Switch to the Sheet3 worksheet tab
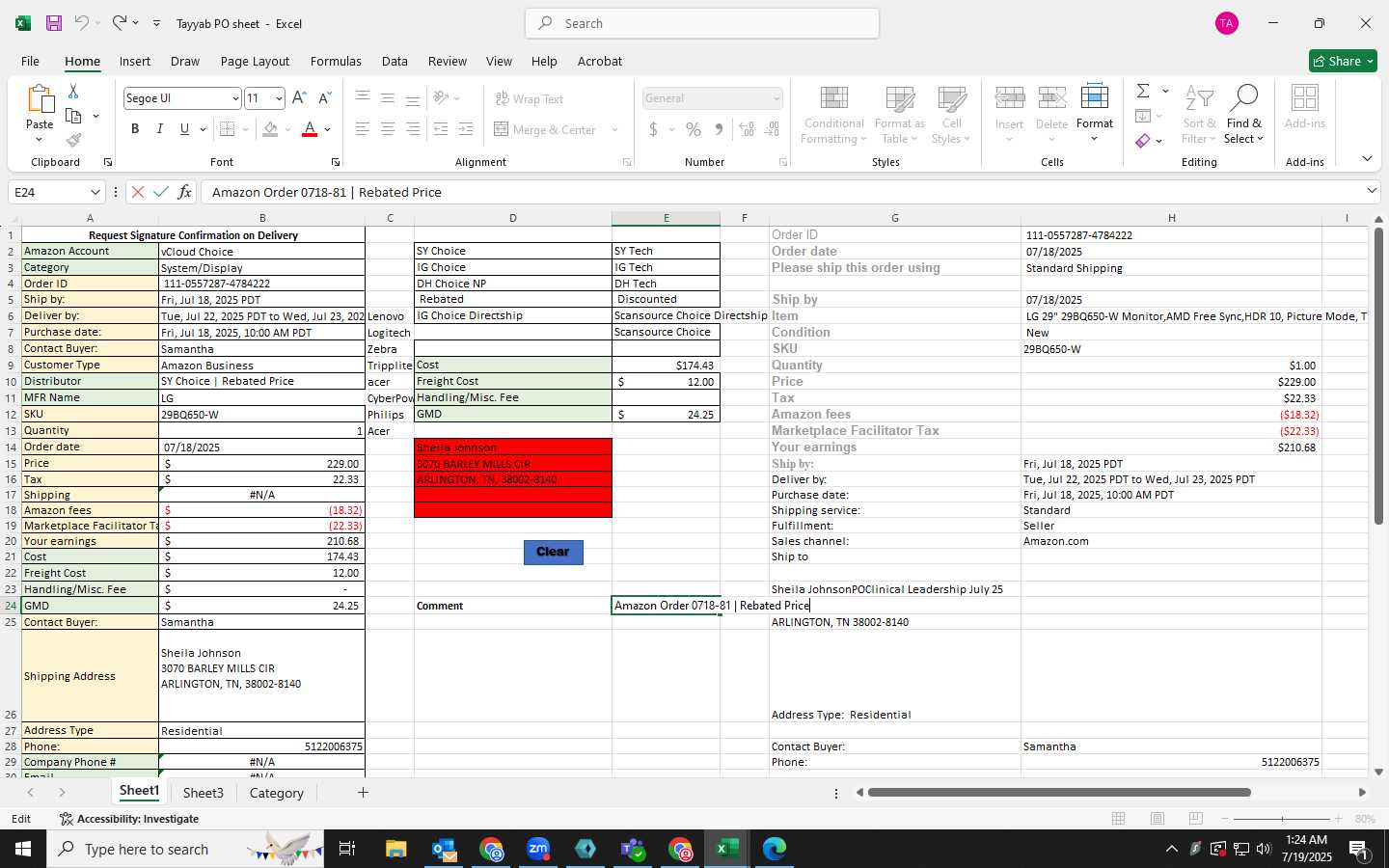The width and height of the screenshot is (1389, 868). (203, 793)
